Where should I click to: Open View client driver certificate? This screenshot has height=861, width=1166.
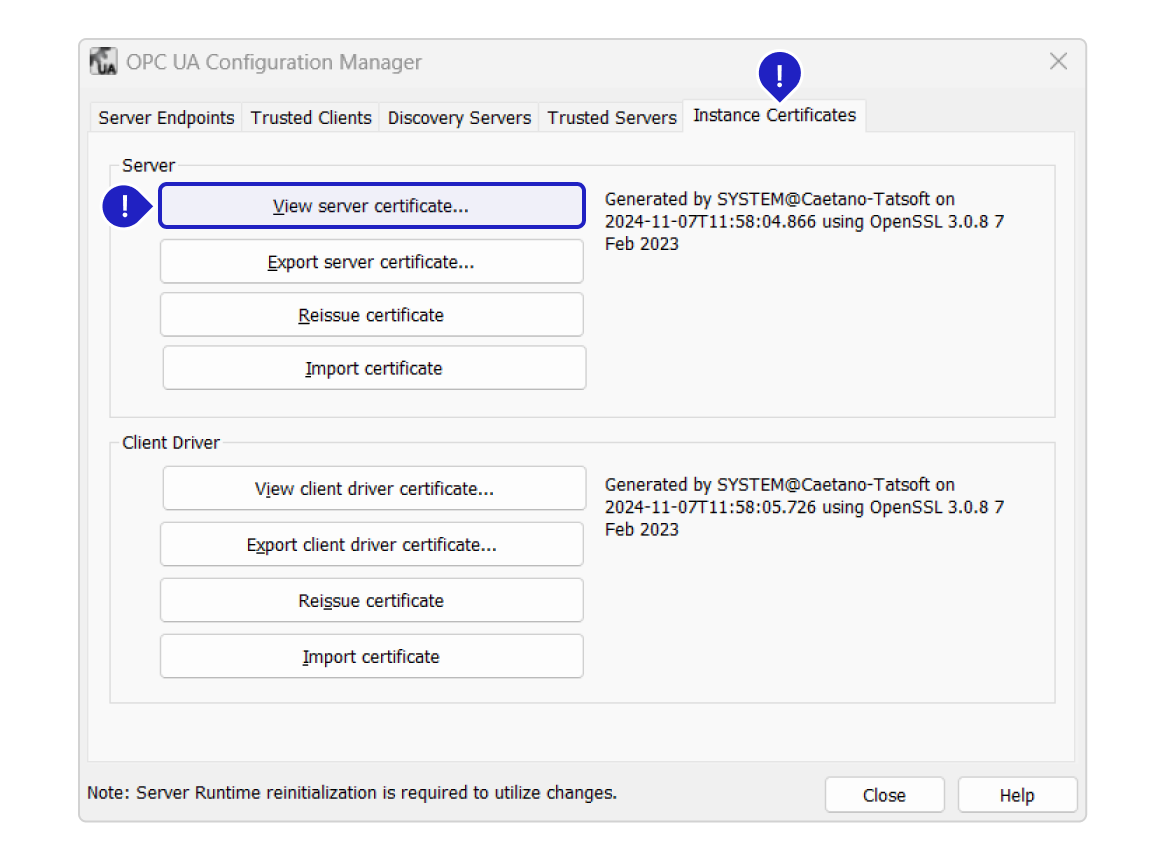pos(374,489)
